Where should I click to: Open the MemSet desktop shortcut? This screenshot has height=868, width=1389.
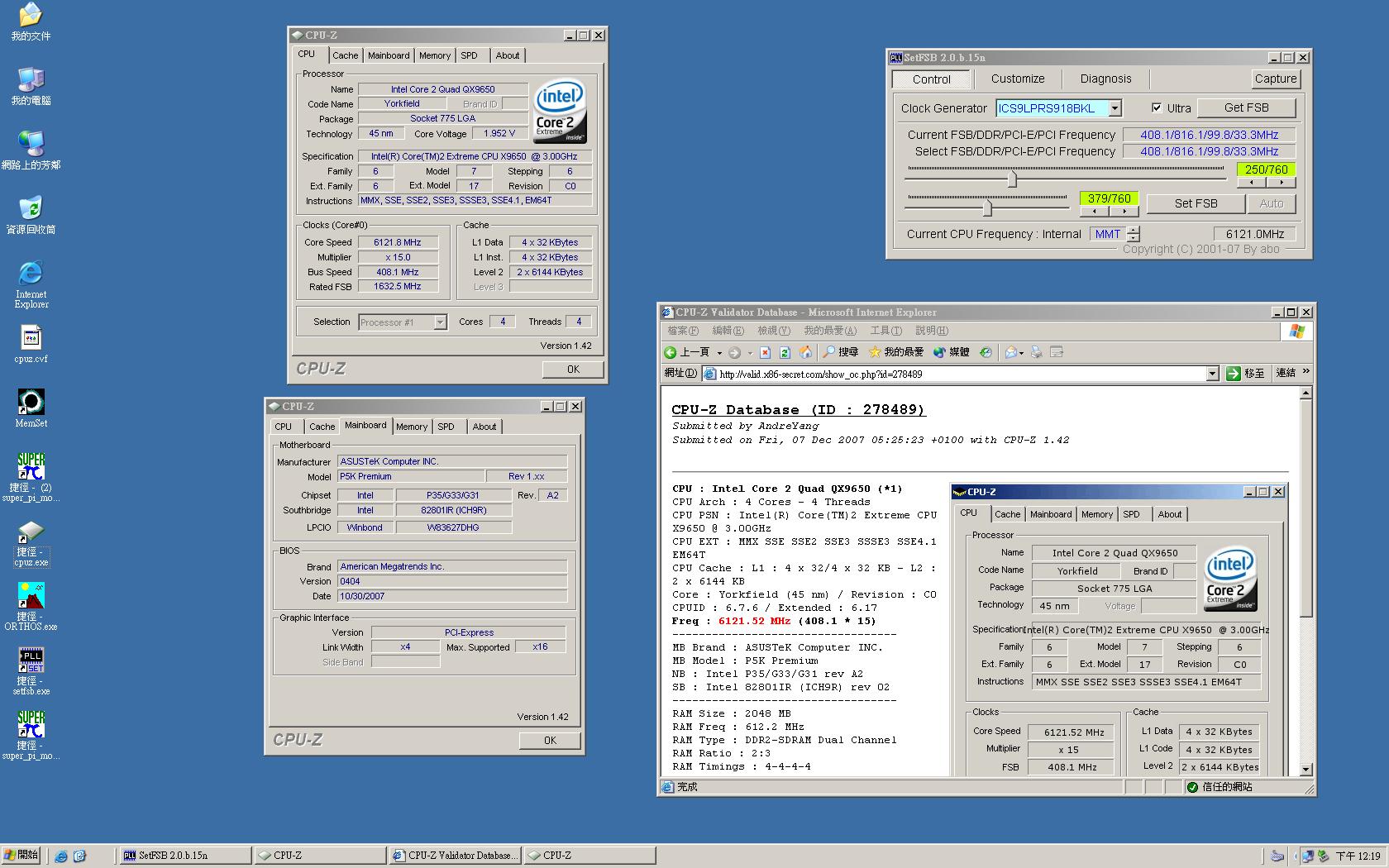point(31,408)
